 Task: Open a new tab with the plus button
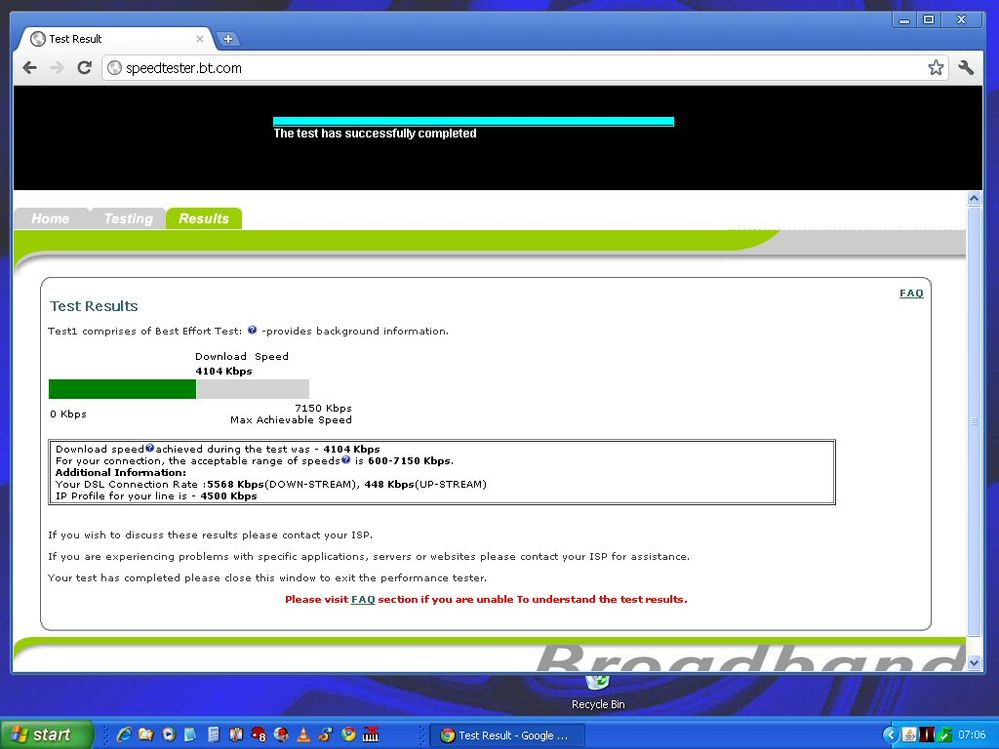(227, 39)
